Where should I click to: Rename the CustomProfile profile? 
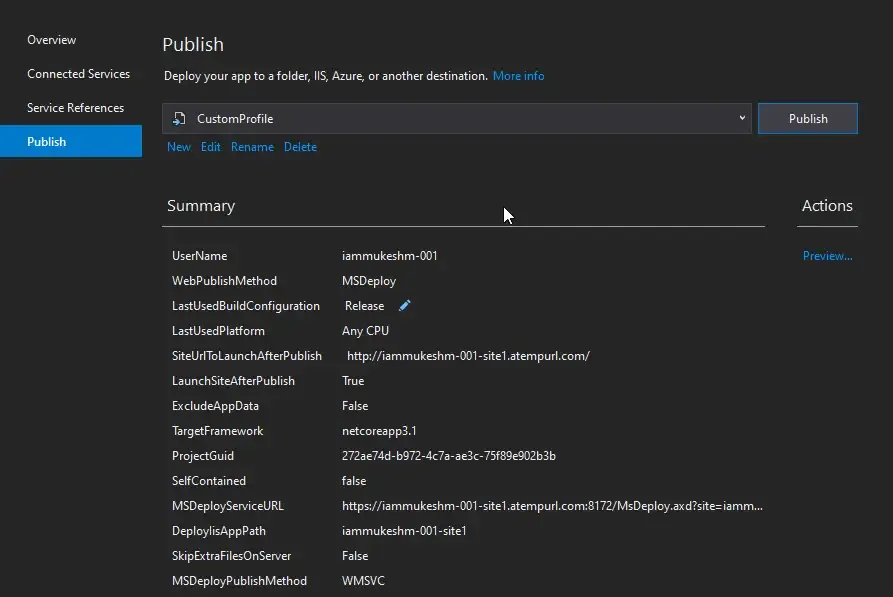pyautogui.click(x=252, y=146)
